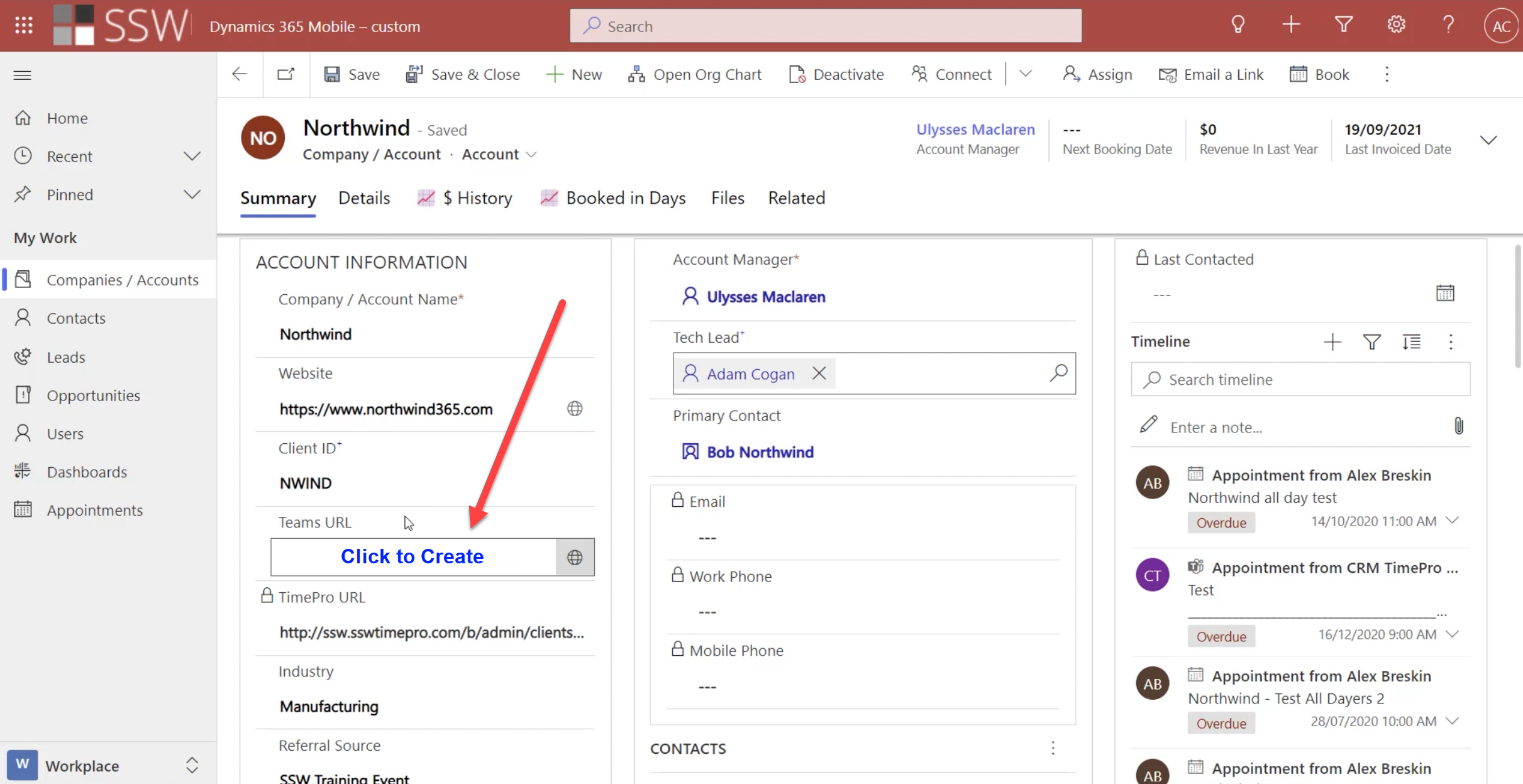The width and height of the screenshot is (1523, 784).
Task: Expand the record header chevron
Action: tap(1488, 140)
